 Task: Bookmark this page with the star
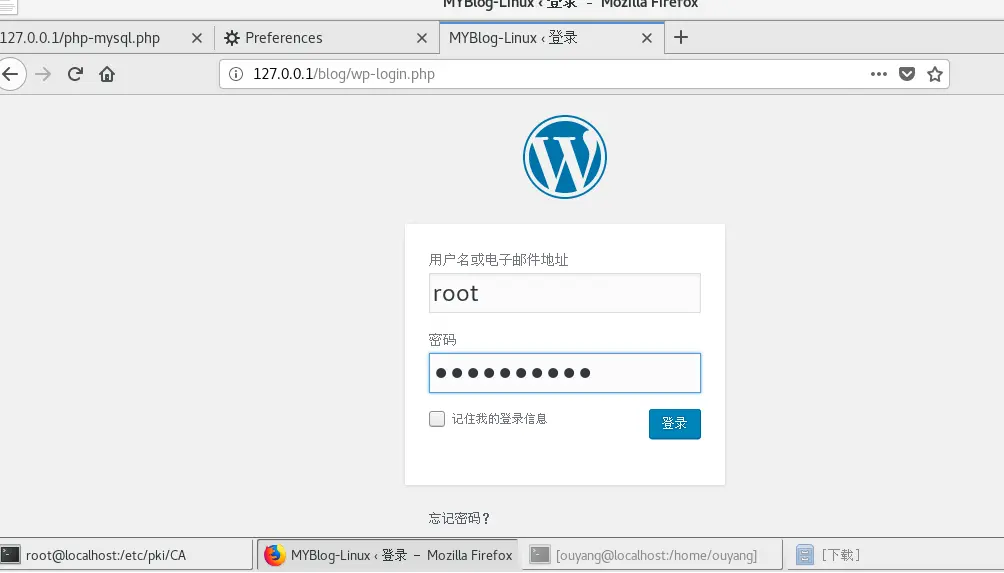[935, 74]
